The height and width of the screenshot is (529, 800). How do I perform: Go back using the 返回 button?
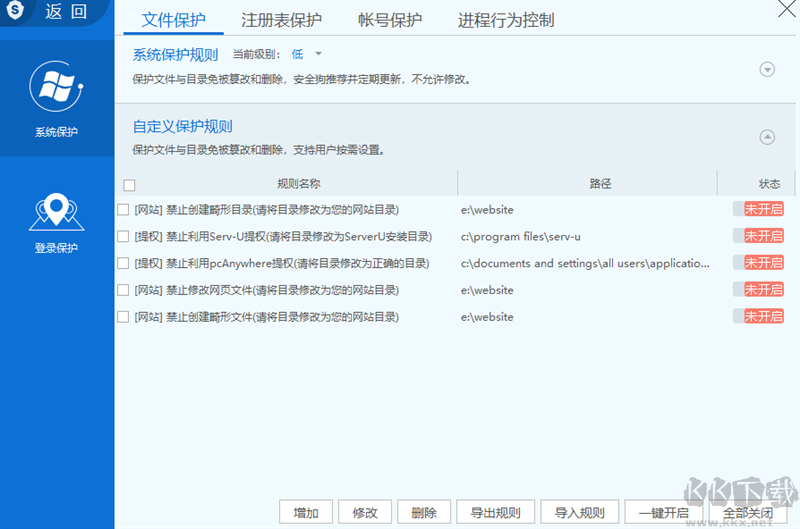coord(66,11)
